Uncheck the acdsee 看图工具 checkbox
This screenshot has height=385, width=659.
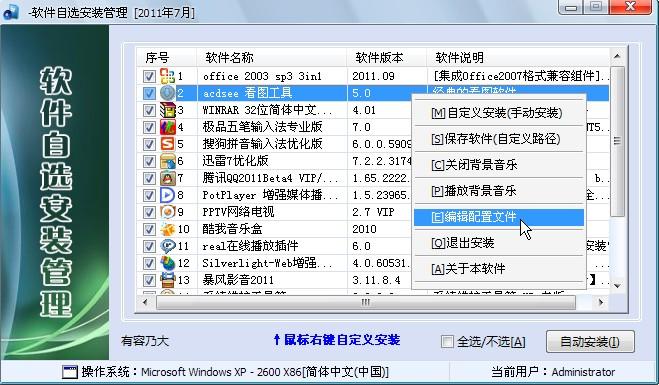[149, 93]
